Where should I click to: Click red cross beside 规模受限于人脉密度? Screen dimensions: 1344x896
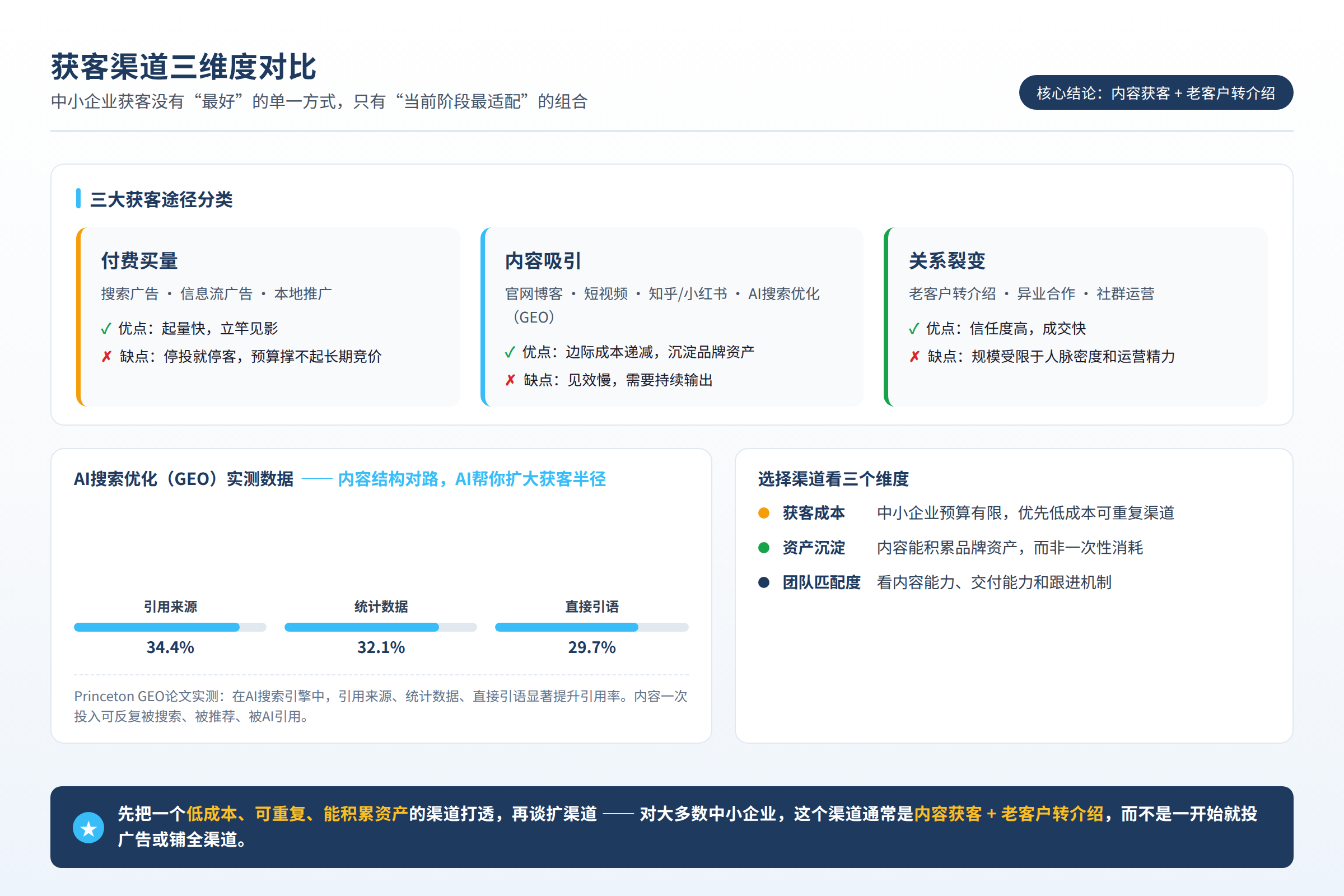coord(914,357)
